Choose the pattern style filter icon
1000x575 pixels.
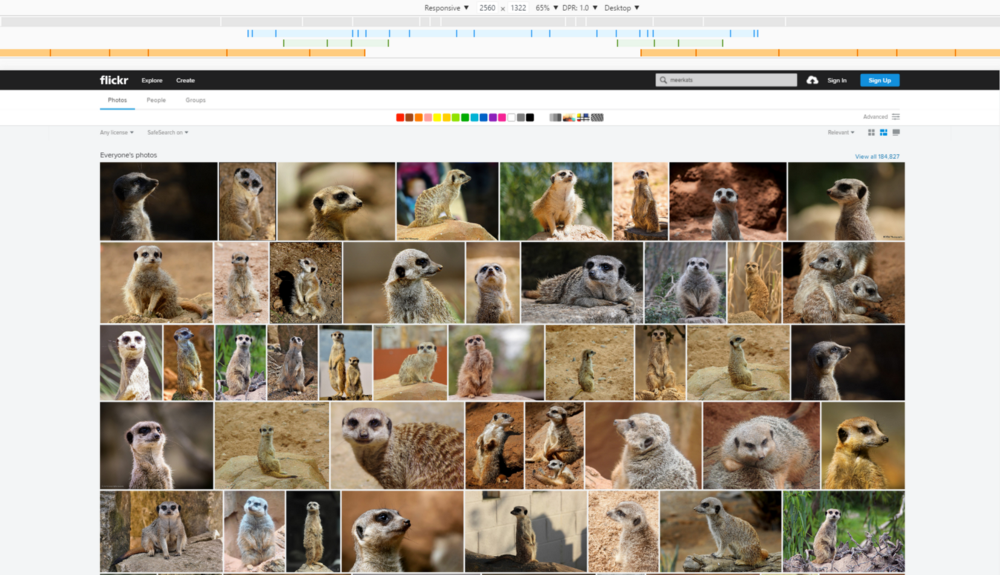pyautogui.click(x=597, y=117)
